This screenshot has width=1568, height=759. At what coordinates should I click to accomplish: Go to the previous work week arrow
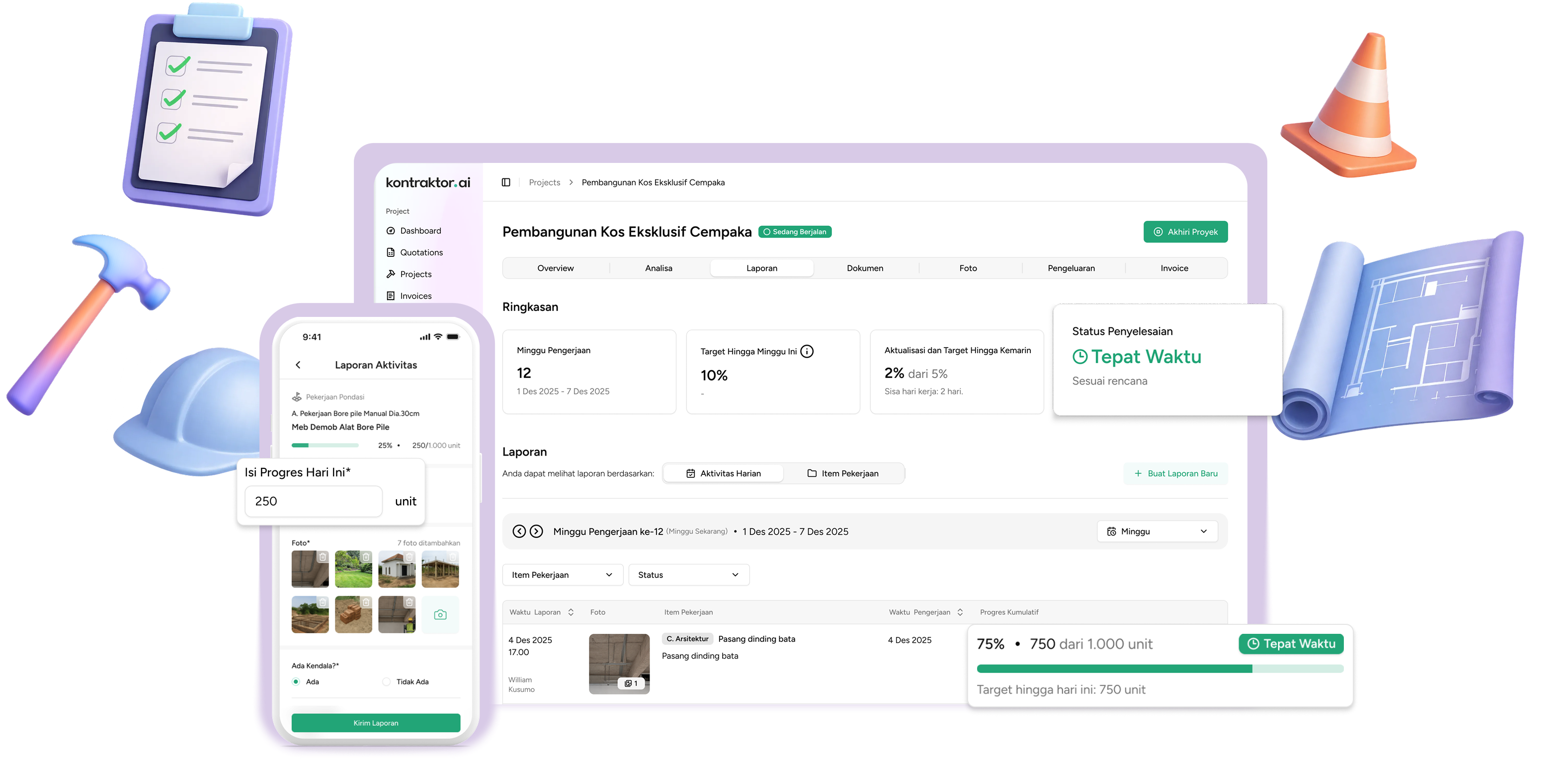click(x=519, y=531)
